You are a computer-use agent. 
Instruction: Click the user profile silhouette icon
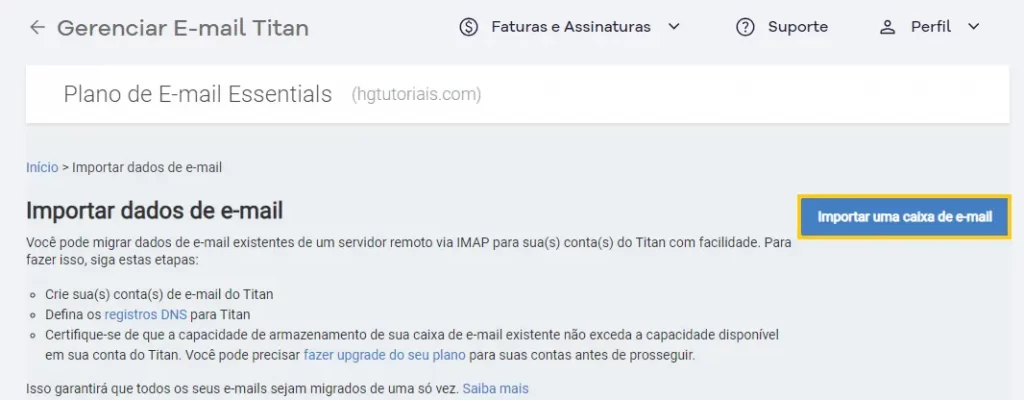(887, 27)
